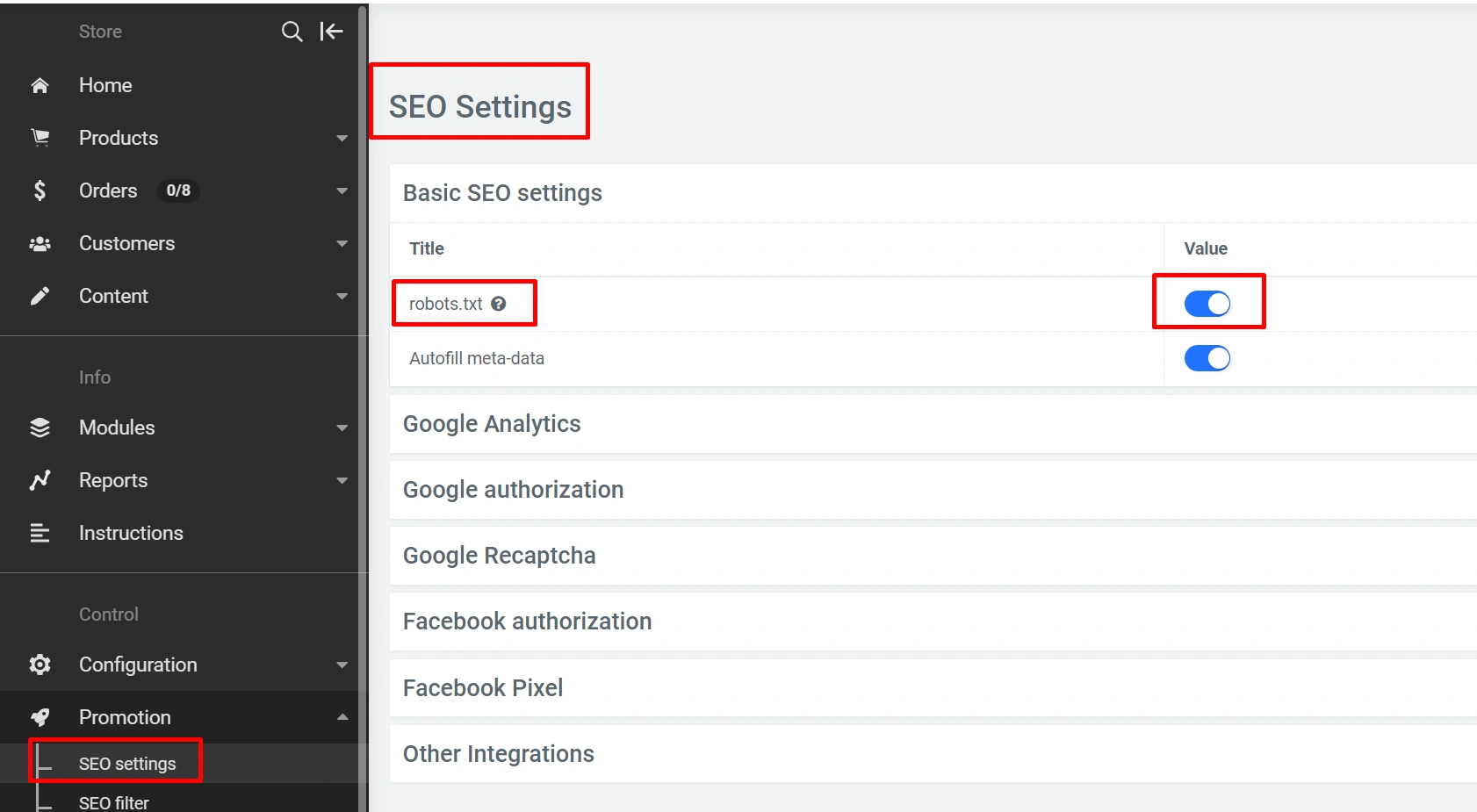Click the search magnifier icon in sidebar
The image size is (1477, 812).
point(292,32)
